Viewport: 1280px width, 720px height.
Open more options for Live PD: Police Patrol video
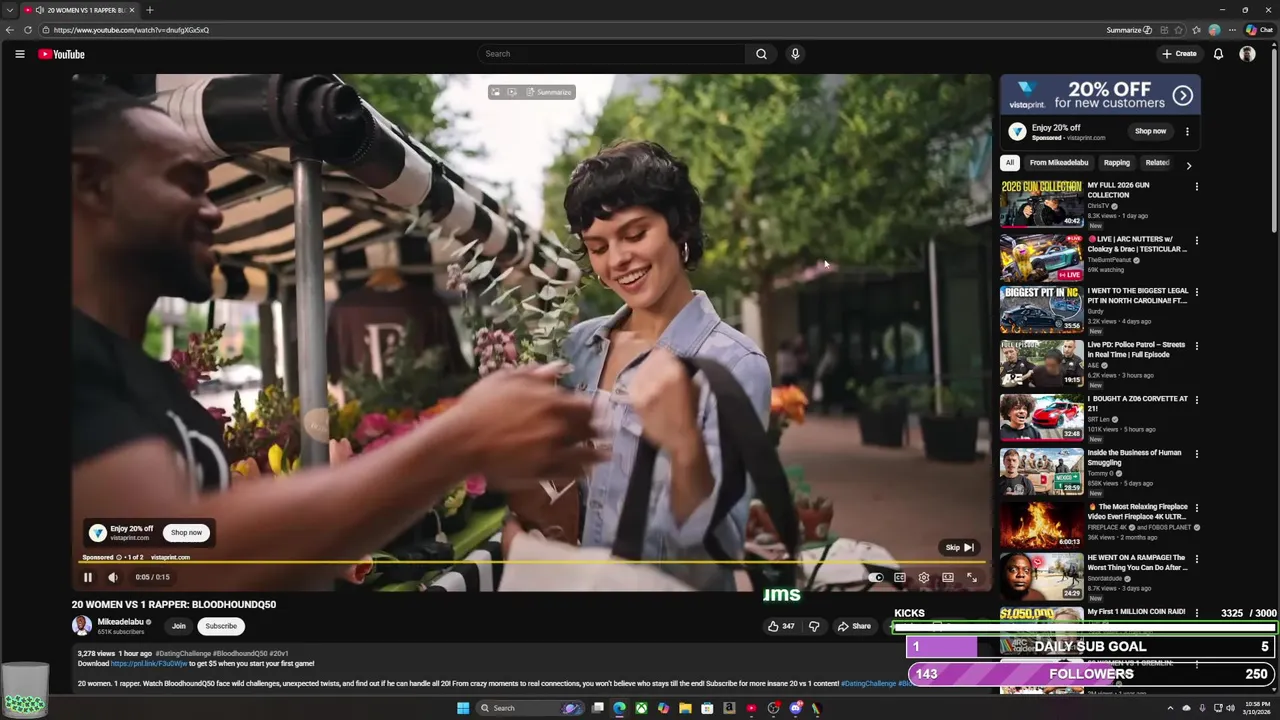point(1196,346)
